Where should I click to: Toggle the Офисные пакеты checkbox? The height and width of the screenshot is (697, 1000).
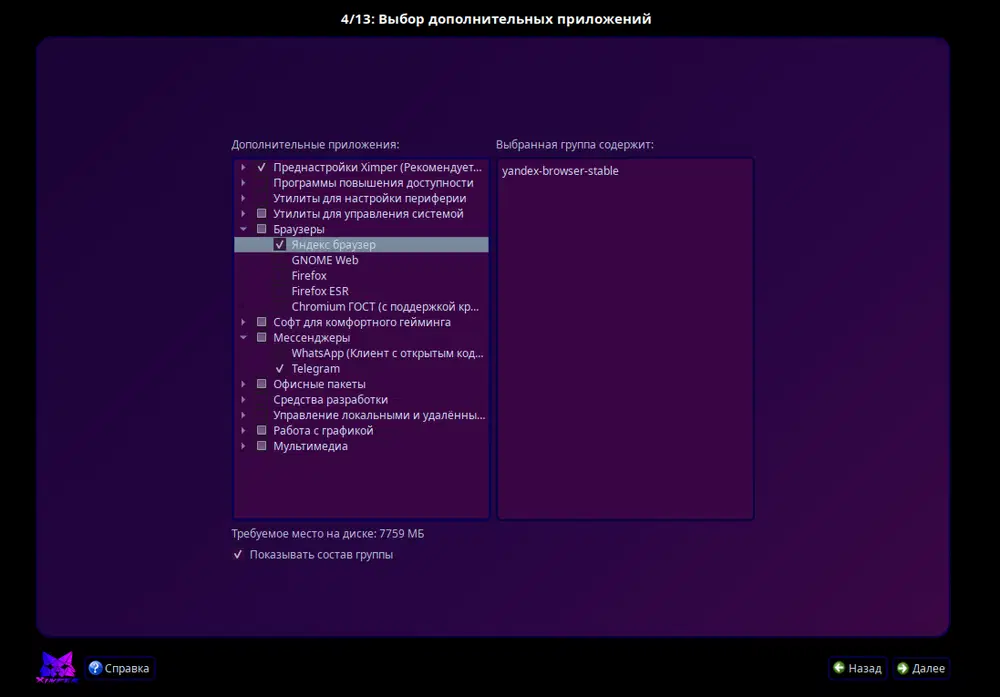tap(261, 384)
